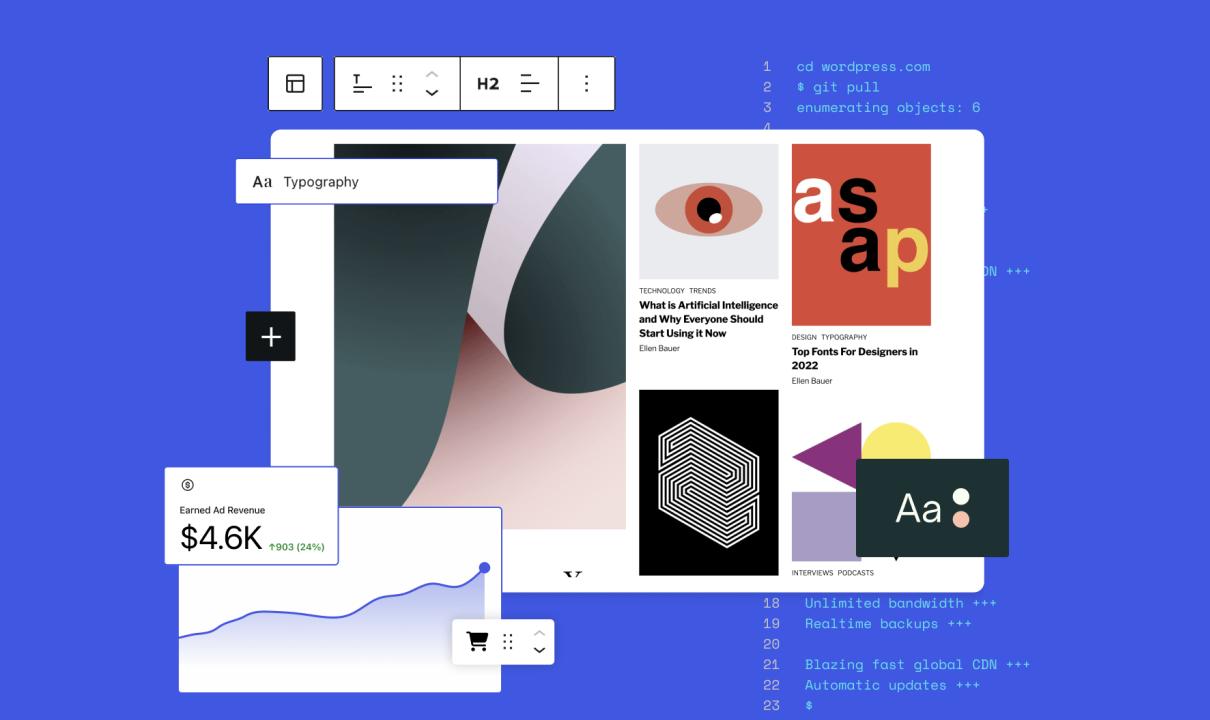This screenshot has width=1210, height=720.
Task: Click the layout block icon in toolbar
Action: pos(295,84)
